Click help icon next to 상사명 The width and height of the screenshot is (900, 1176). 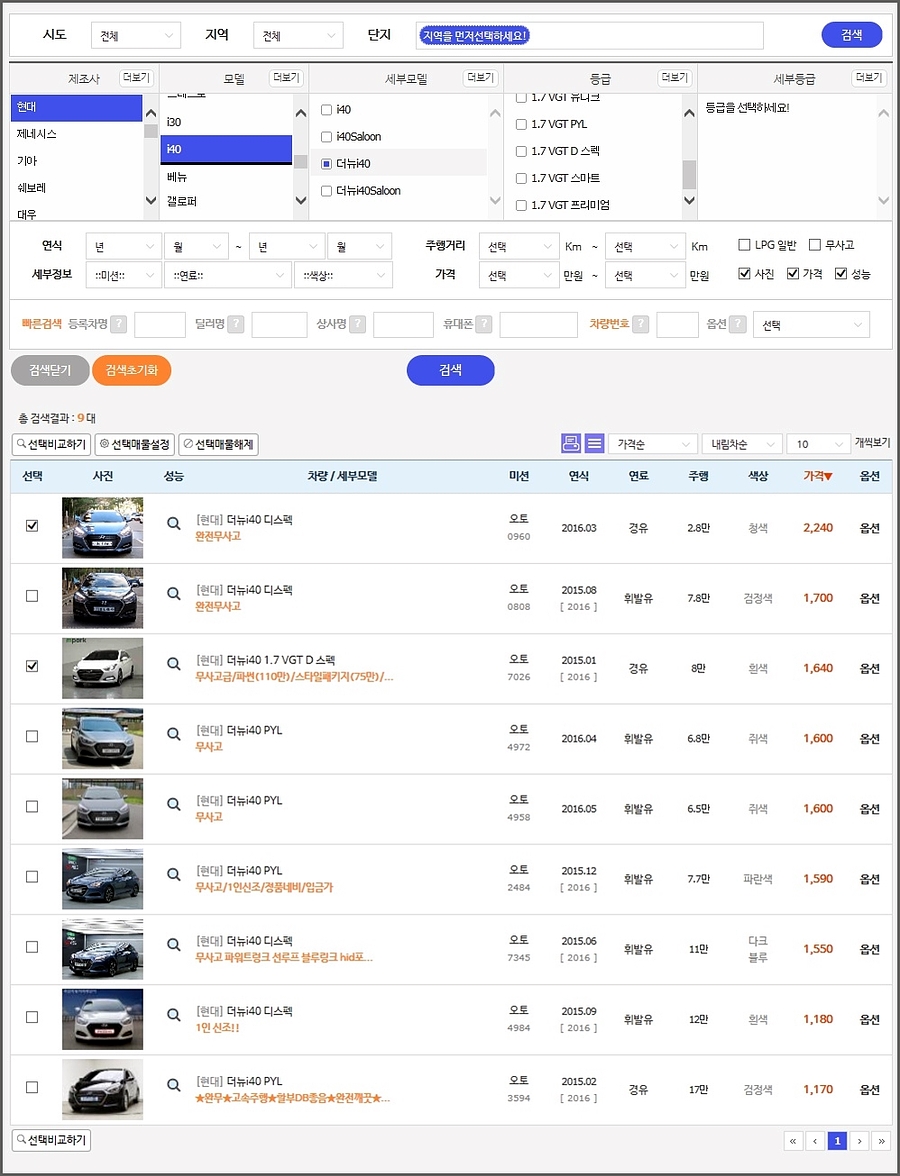point(358,324)
